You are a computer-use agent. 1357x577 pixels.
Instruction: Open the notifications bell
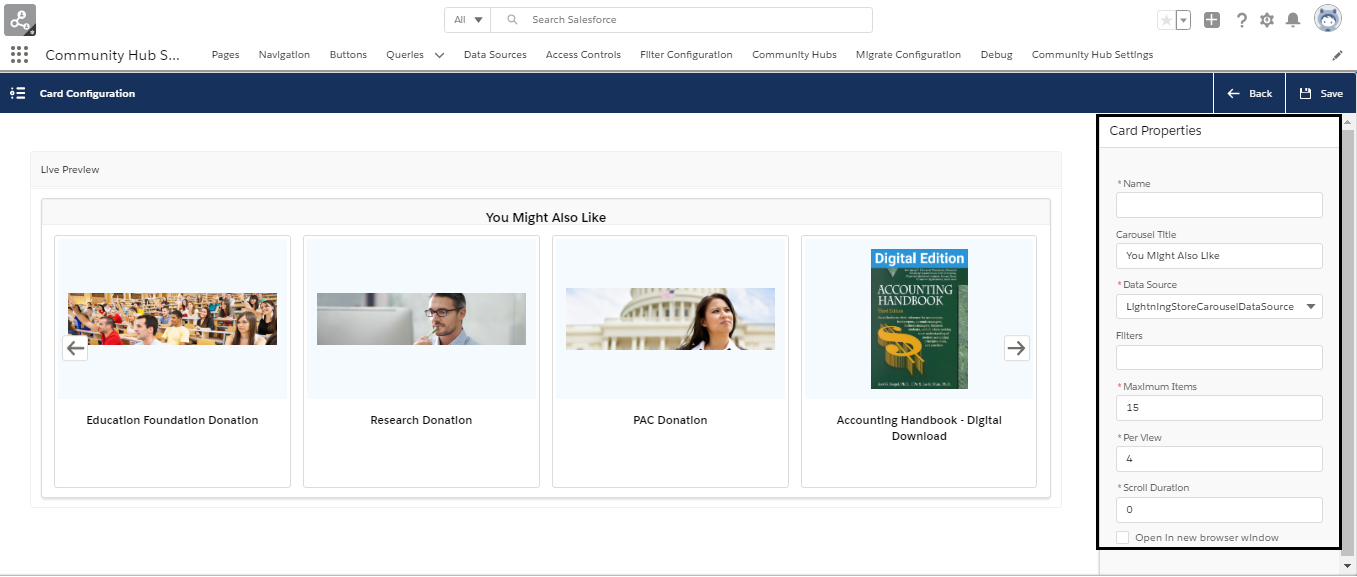(x=1293, y=20)
